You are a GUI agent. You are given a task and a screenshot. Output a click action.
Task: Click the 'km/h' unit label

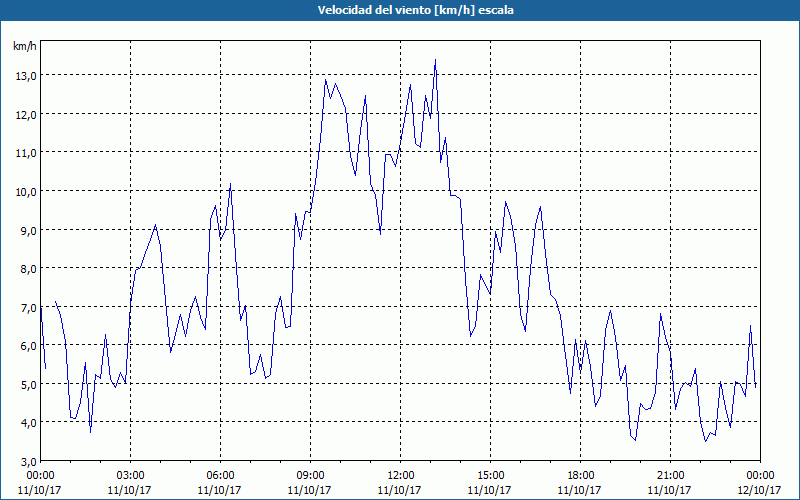(25, 46)
